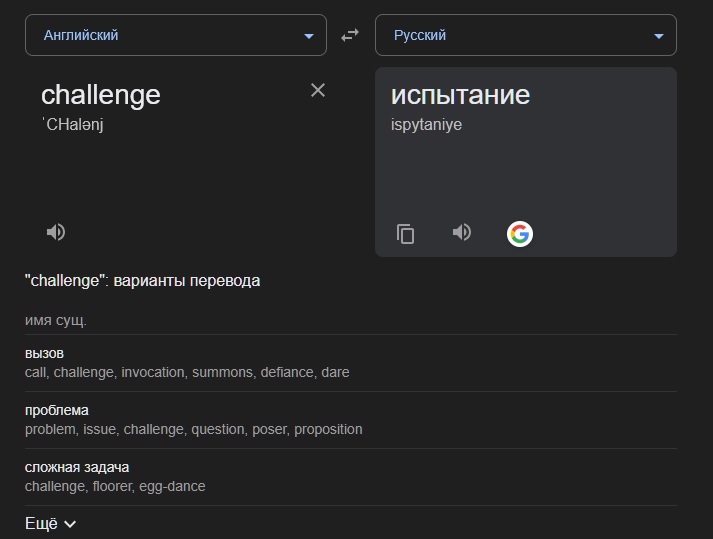Screen dimensions: 713x539
Task: Choose the translation сложная задача
Action: point(77,467)
